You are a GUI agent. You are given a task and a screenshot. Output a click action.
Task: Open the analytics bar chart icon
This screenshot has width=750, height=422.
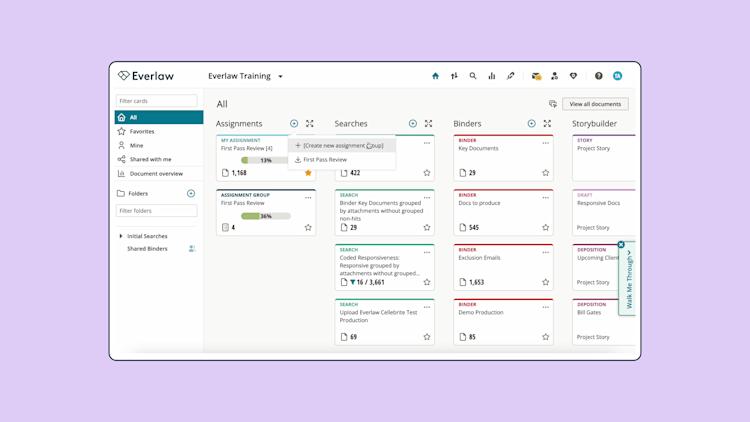click(x=492, y=76)
